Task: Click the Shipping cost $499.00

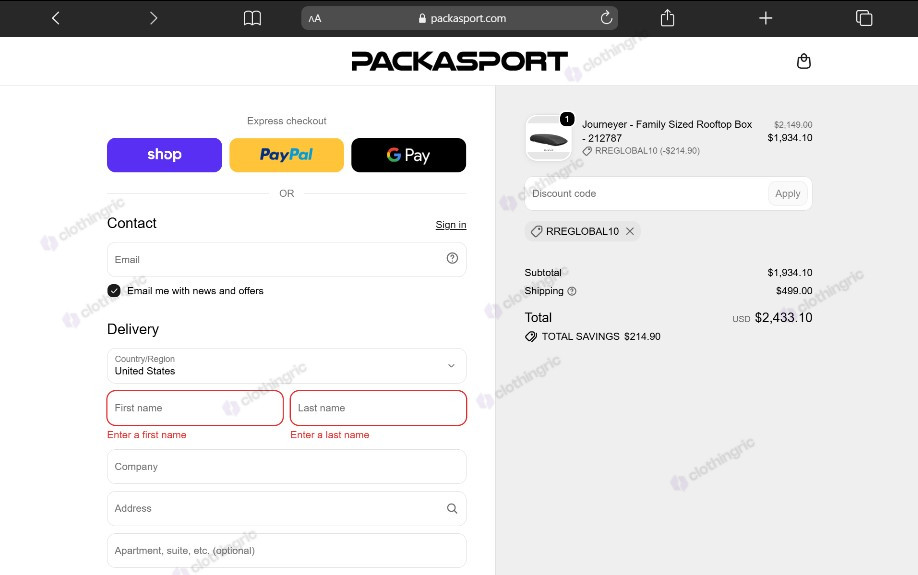Action: [794, 291]
